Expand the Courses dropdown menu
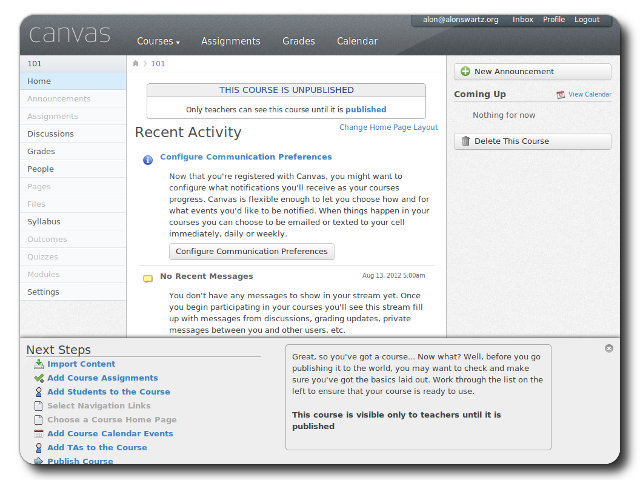Image resolution: width=640 pixels, height=480 pixels. click(158, 42)
